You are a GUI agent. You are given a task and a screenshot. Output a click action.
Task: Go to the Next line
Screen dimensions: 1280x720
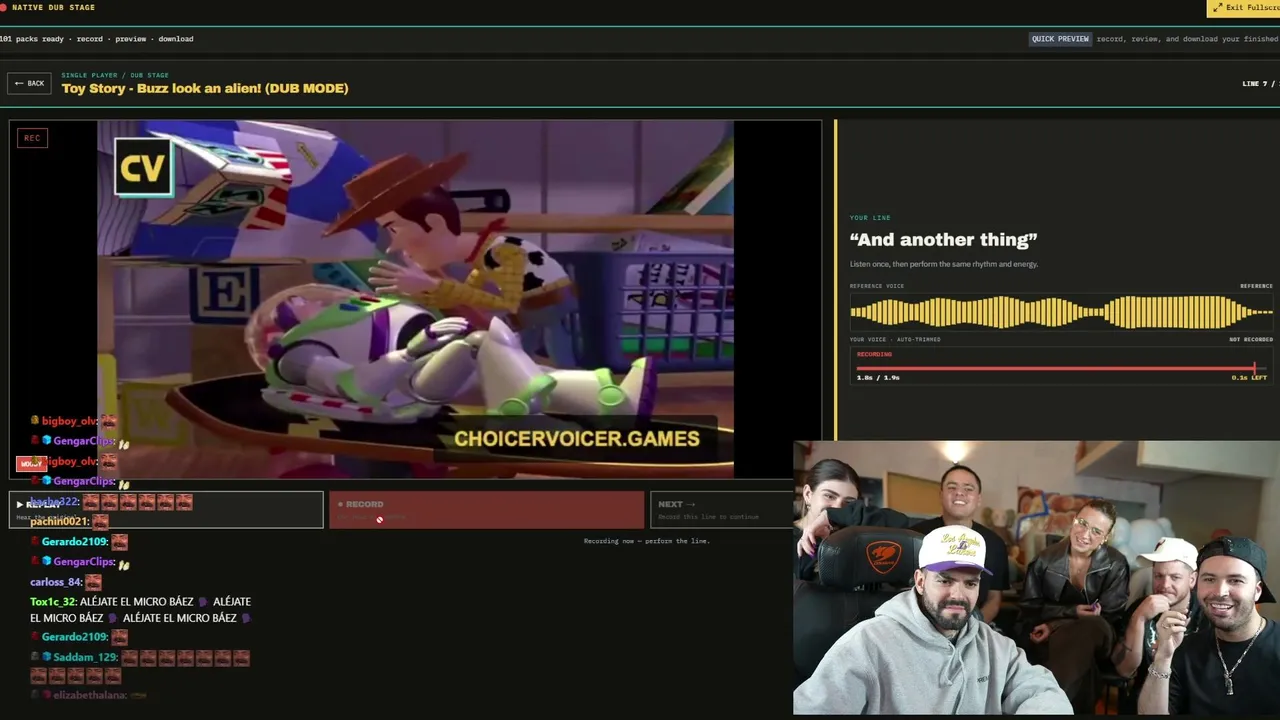(x=721, y=509)
